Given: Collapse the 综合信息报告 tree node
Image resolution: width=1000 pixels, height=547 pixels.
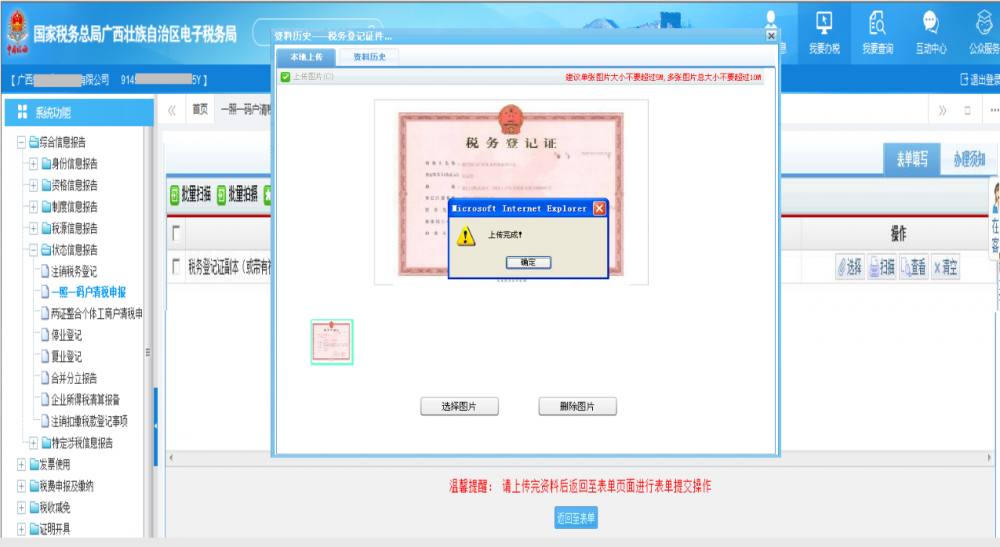Looking at the screenshot, I should [22, 142].
